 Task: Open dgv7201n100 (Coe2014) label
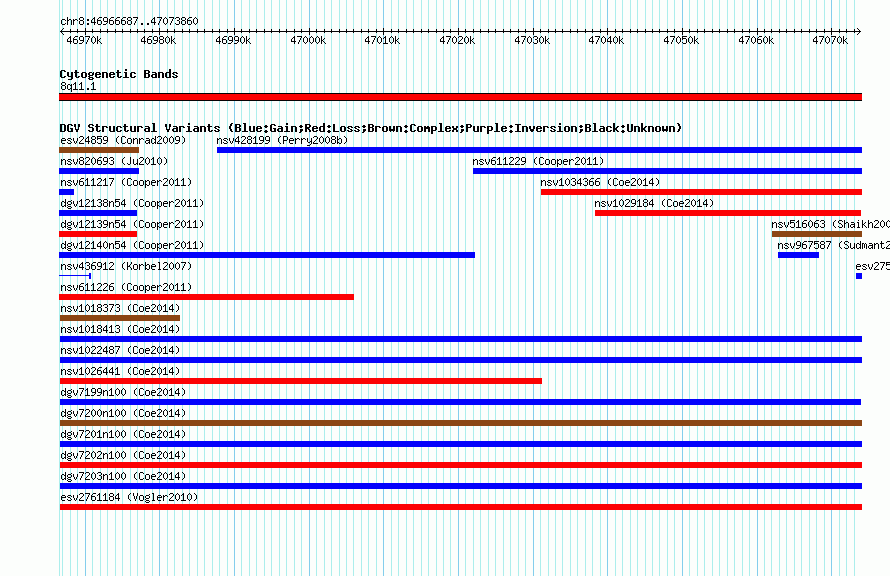[x=123, y=434]
